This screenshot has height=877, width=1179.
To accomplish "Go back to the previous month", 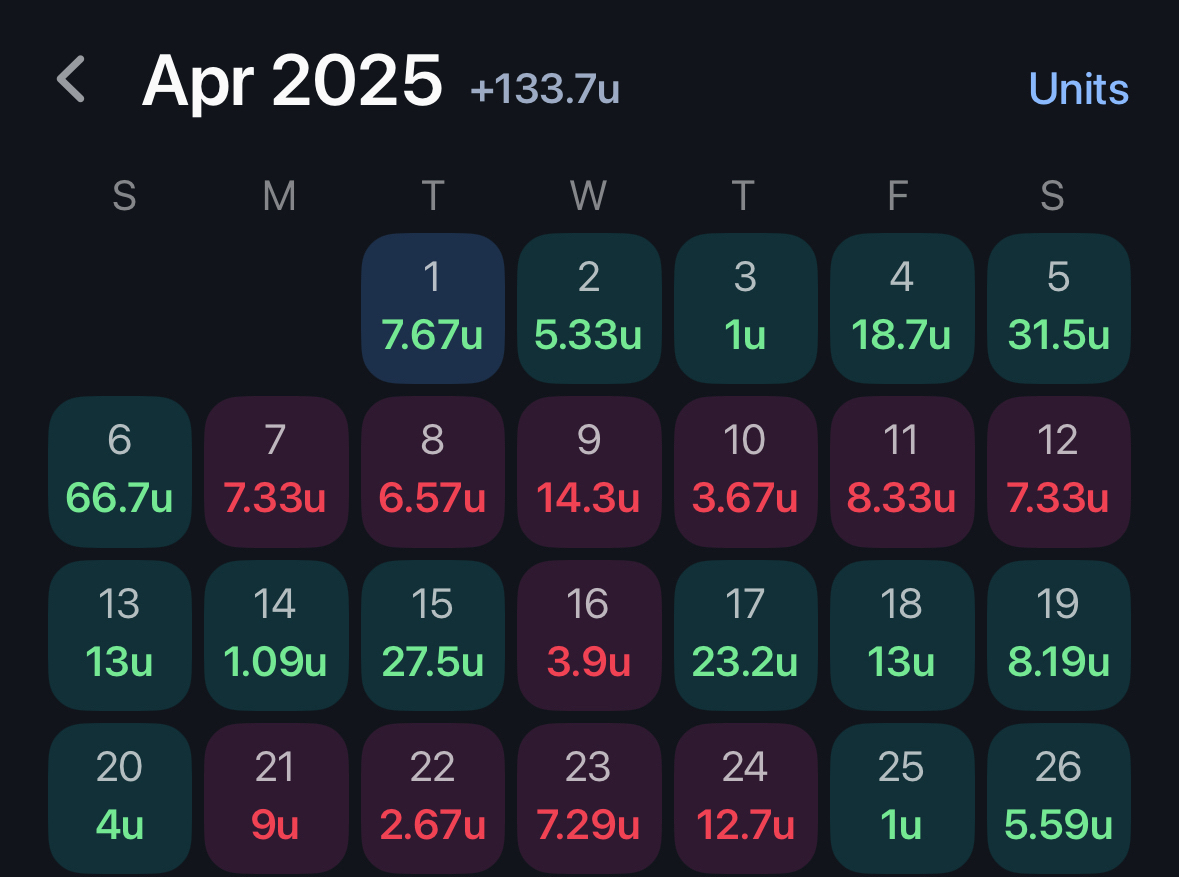I will pos(71,80).
